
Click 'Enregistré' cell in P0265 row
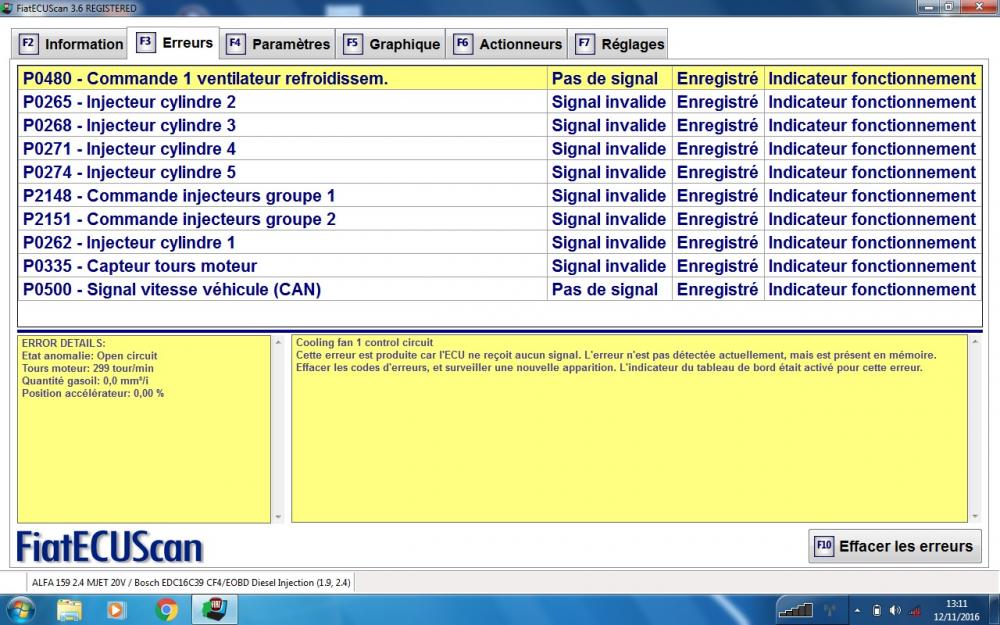[x=717, y=102]
